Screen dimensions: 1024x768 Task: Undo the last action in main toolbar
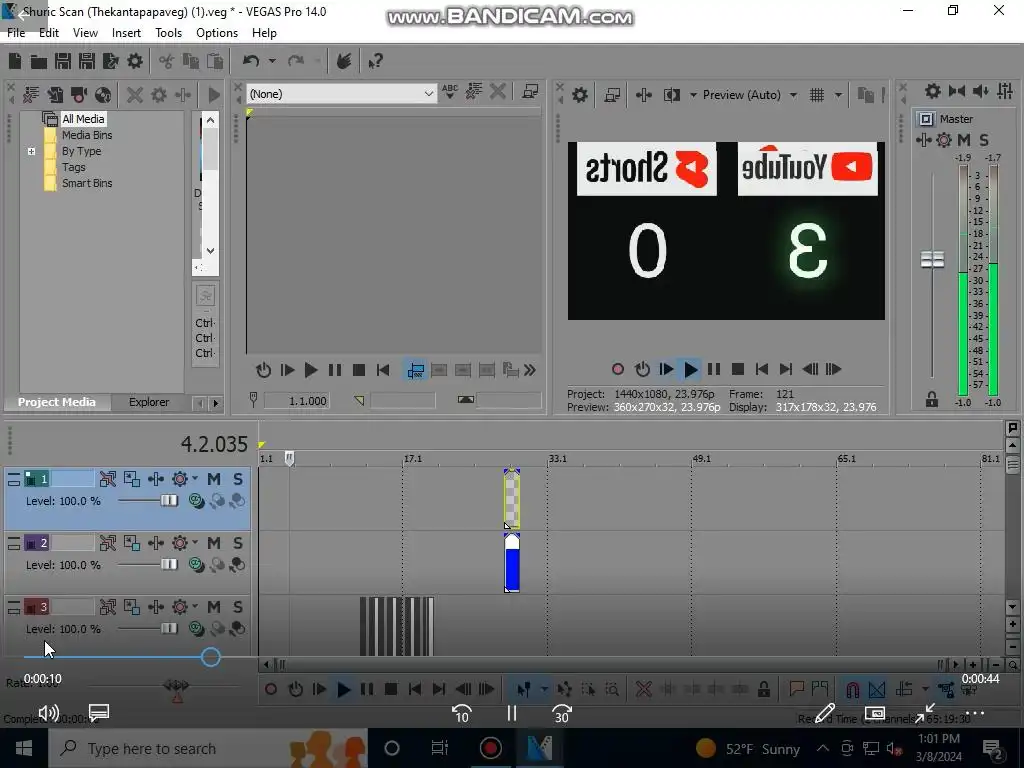(251, 61)
